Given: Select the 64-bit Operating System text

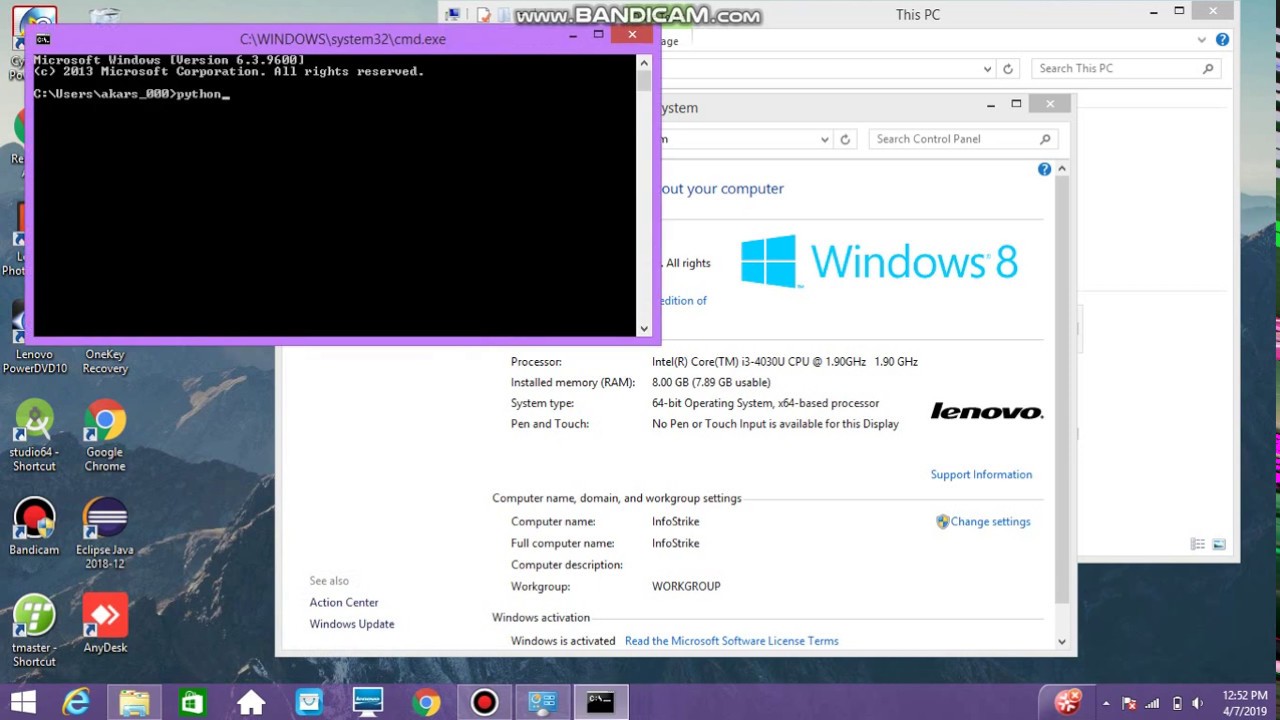Looking at the screenshot, I should pos(765,403).
